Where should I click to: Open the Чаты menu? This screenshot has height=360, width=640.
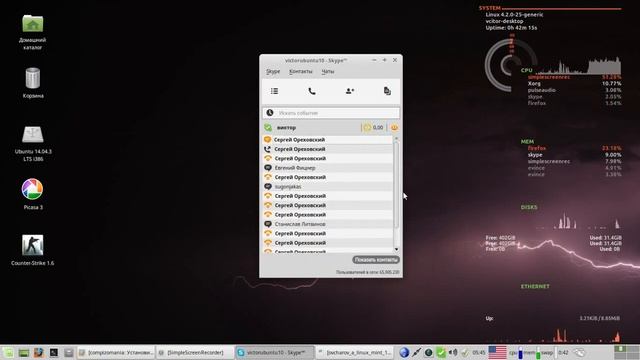(x=328, y=71)
